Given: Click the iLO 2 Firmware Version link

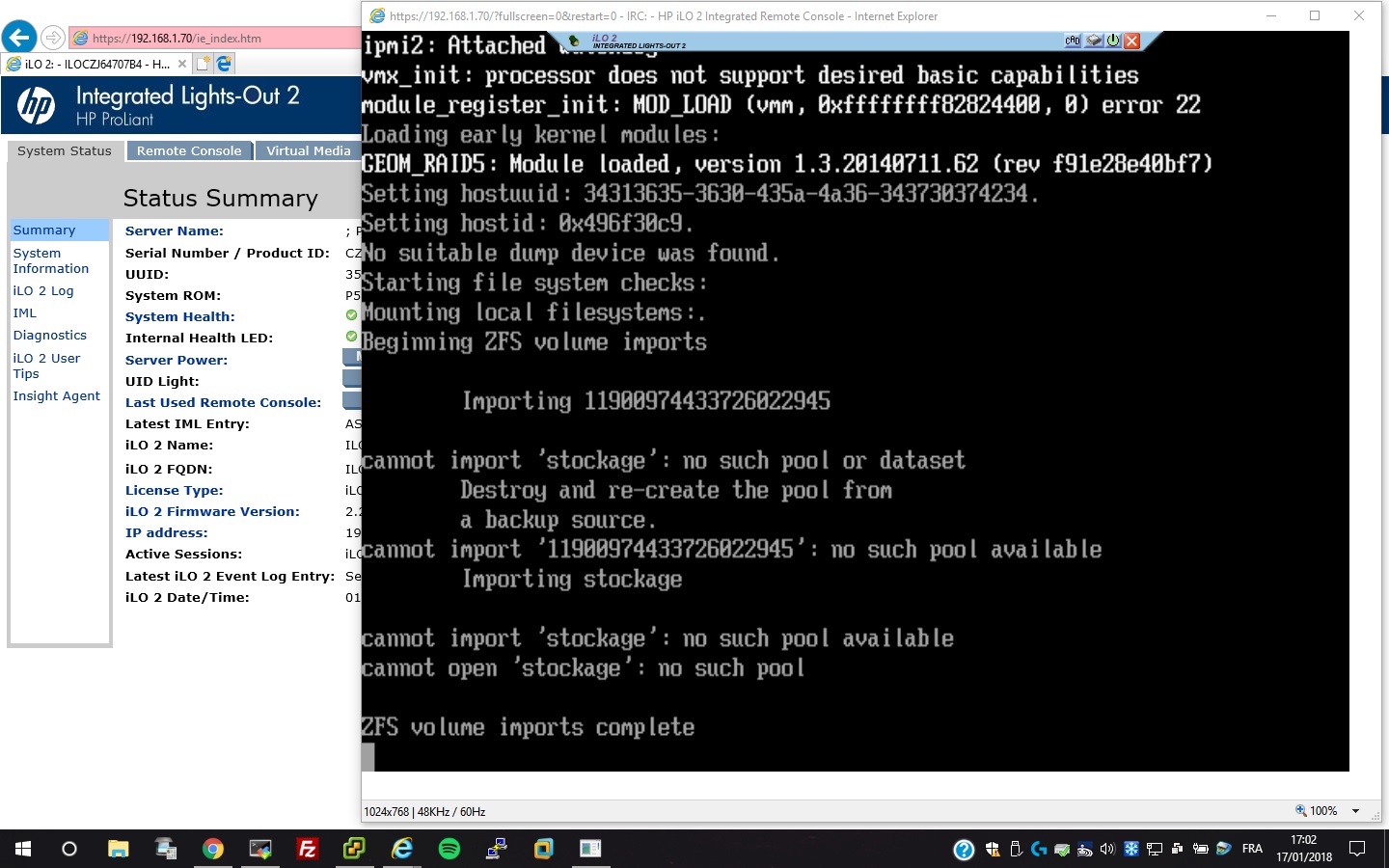Looking at the screenshot, I should (212, 512).
